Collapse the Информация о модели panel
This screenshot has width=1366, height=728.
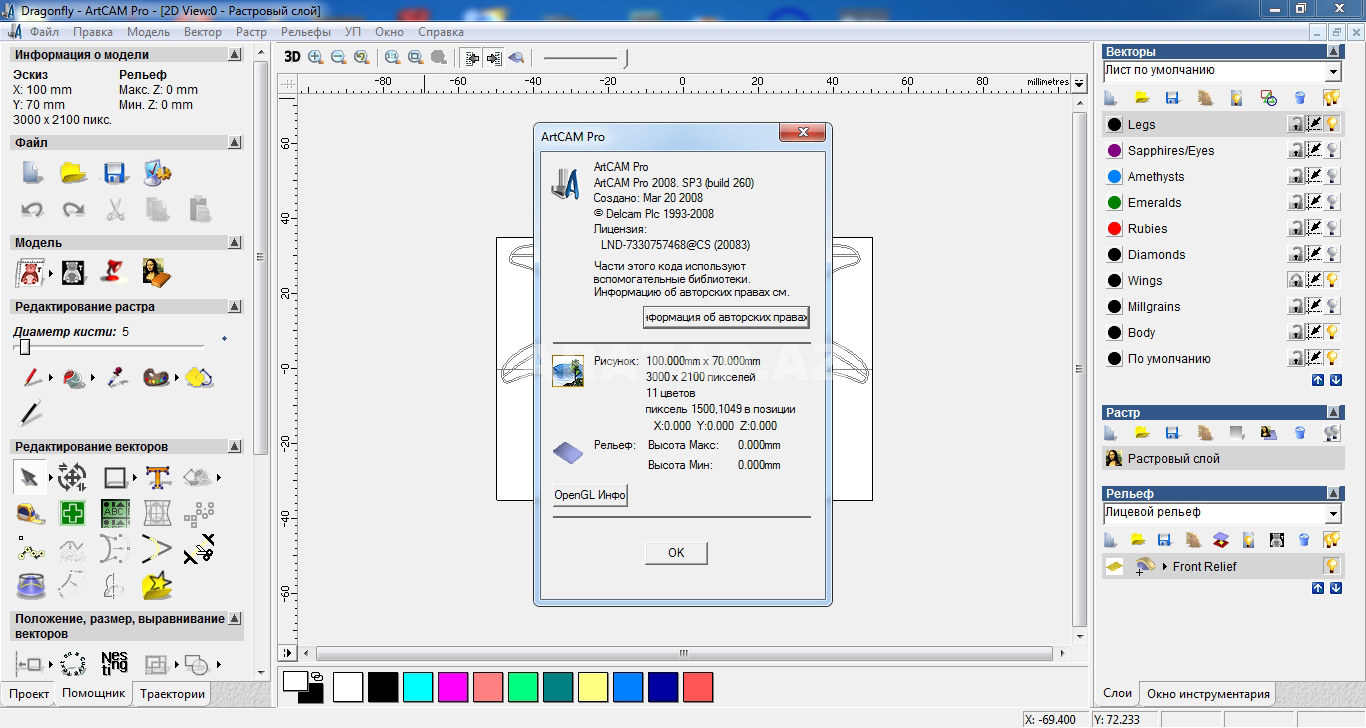[235, 55]
